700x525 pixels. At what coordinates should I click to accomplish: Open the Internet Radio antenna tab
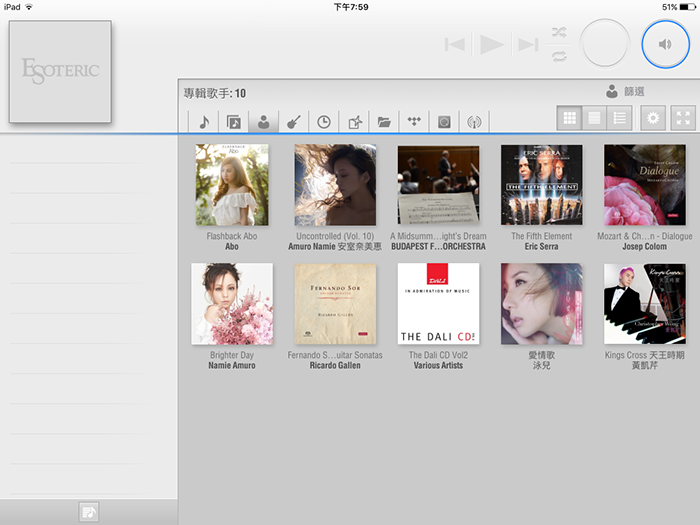coord(474,121)
